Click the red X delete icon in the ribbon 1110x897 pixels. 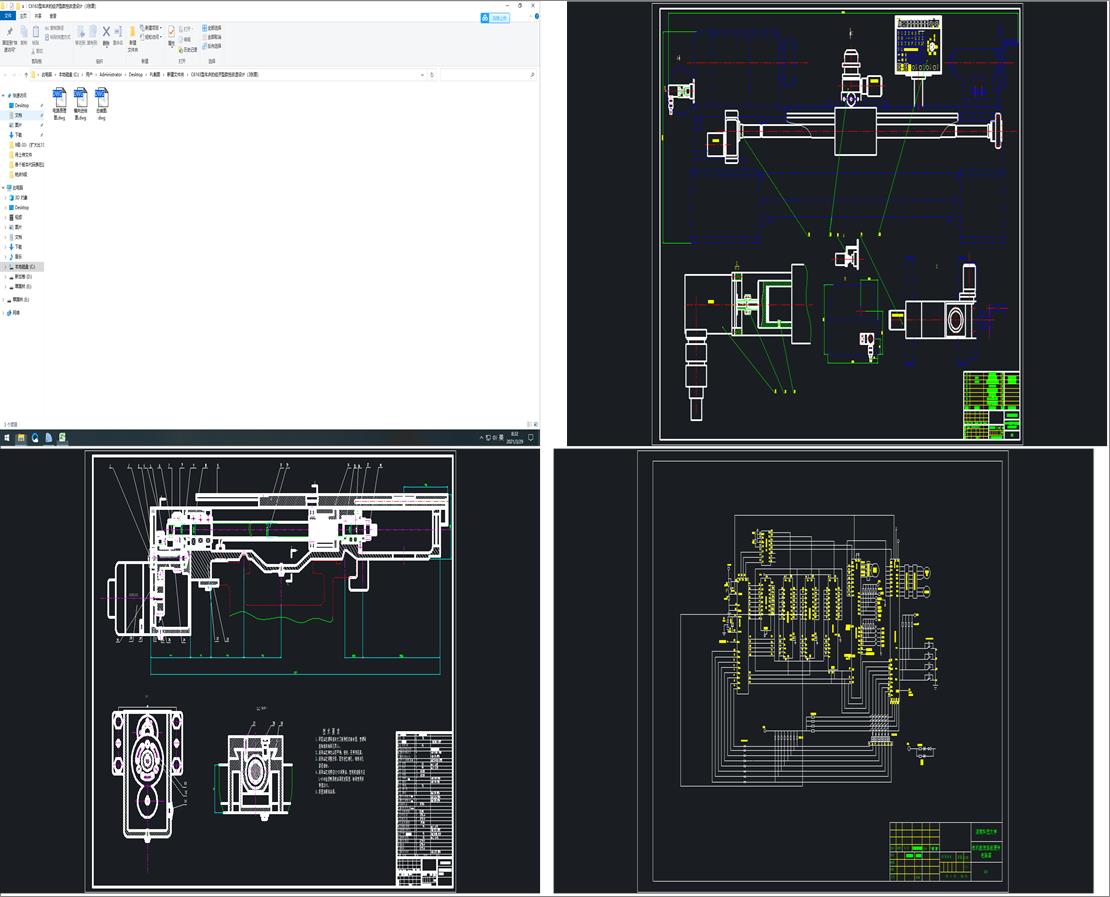point(106,32)
